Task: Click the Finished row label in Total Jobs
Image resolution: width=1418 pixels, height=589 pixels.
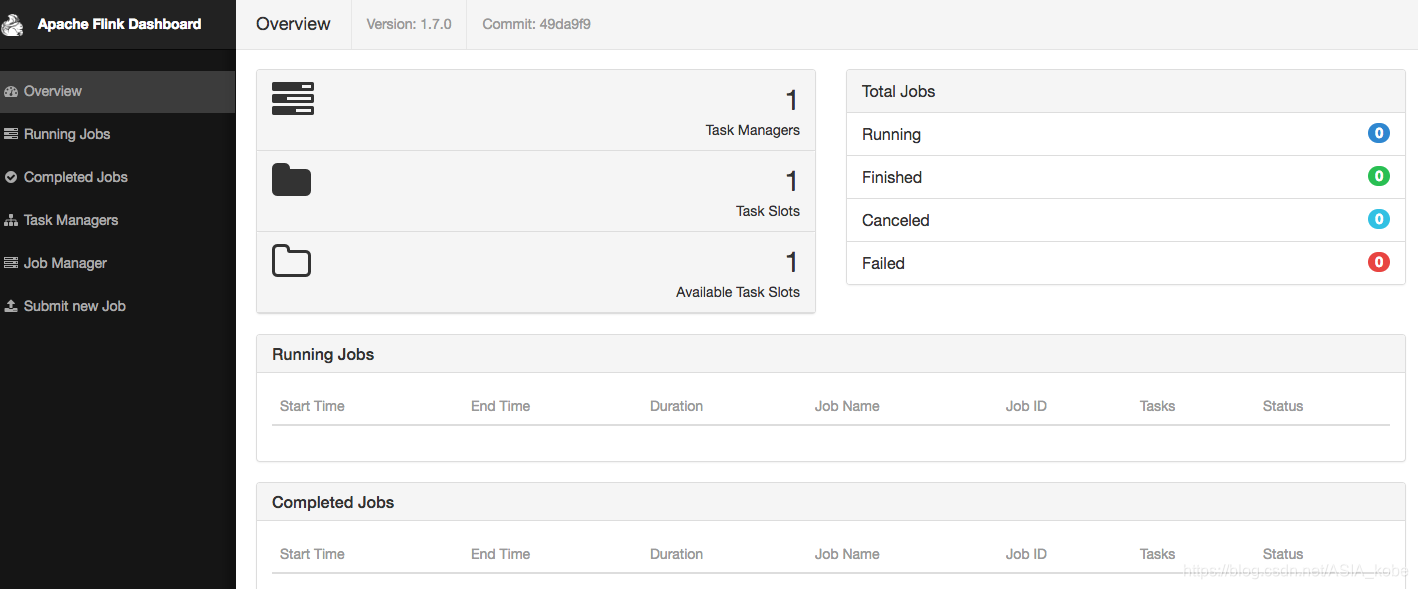Action: click(892, 177)
